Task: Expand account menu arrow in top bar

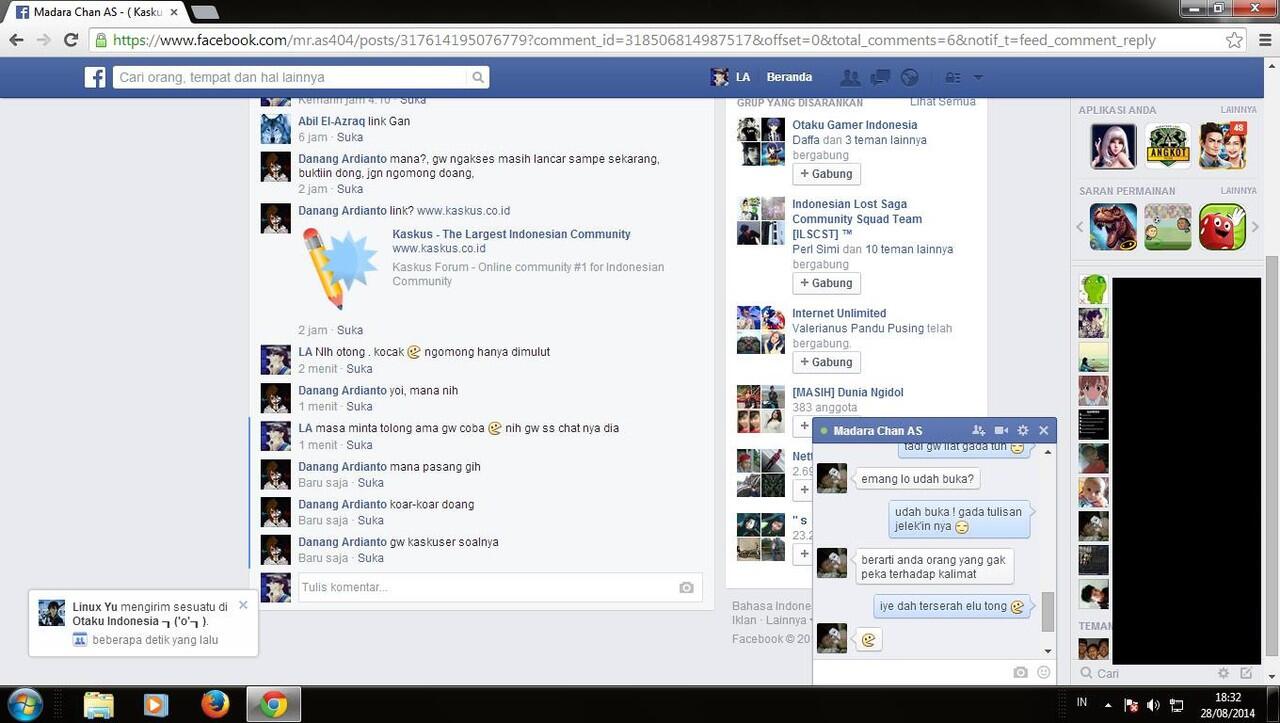Action: [x=978, y=77]
